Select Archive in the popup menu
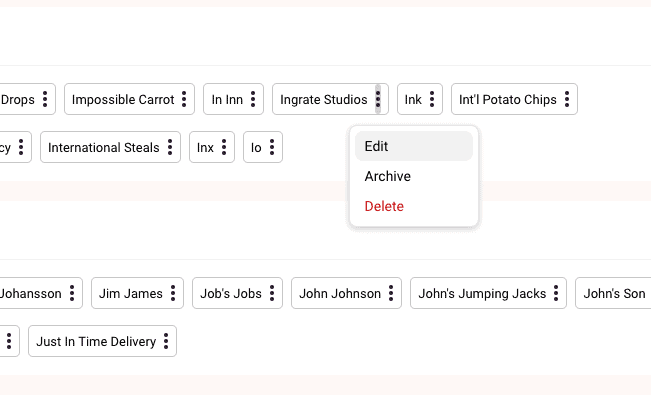This screenshot has width=651, height=410. 414,176
